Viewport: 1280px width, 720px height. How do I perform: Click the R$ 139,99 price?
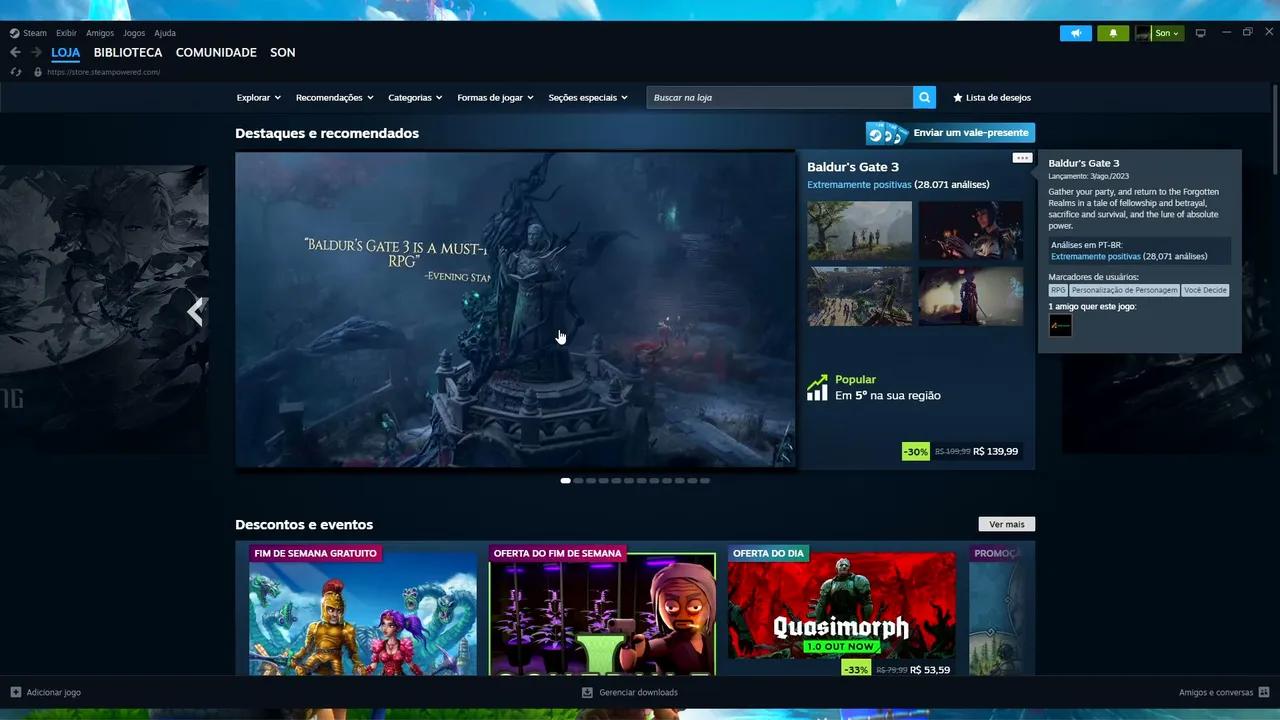pos(995,451)
